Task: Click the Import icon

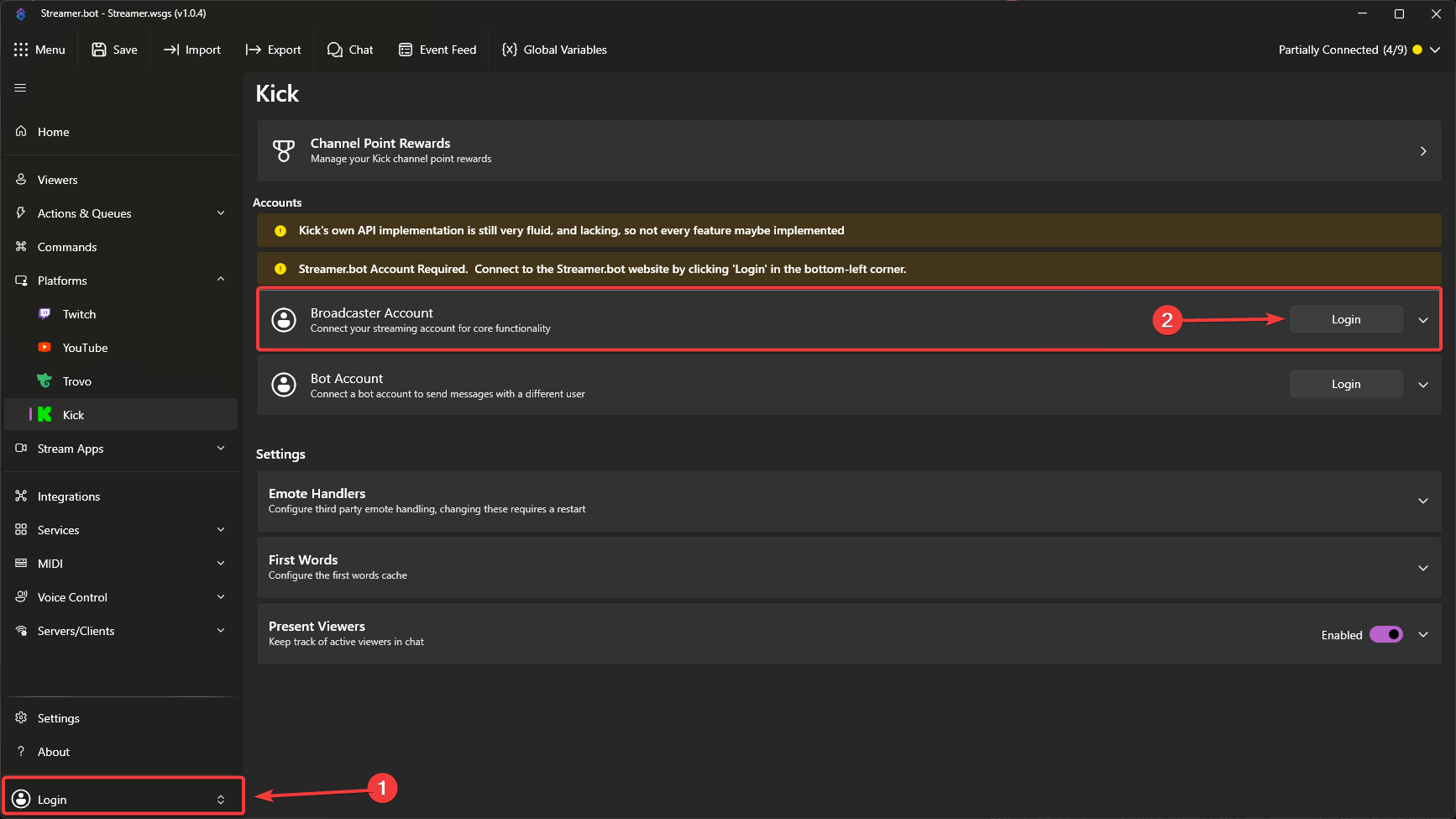Action: [170, 50]
